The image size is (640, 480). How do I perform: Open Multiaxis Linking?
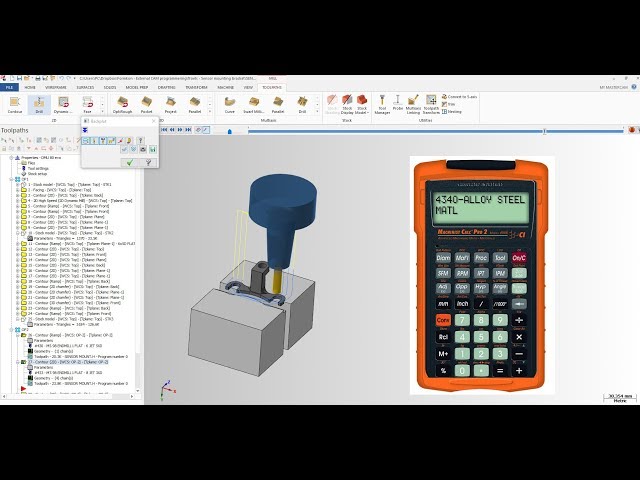click(413, 104)
